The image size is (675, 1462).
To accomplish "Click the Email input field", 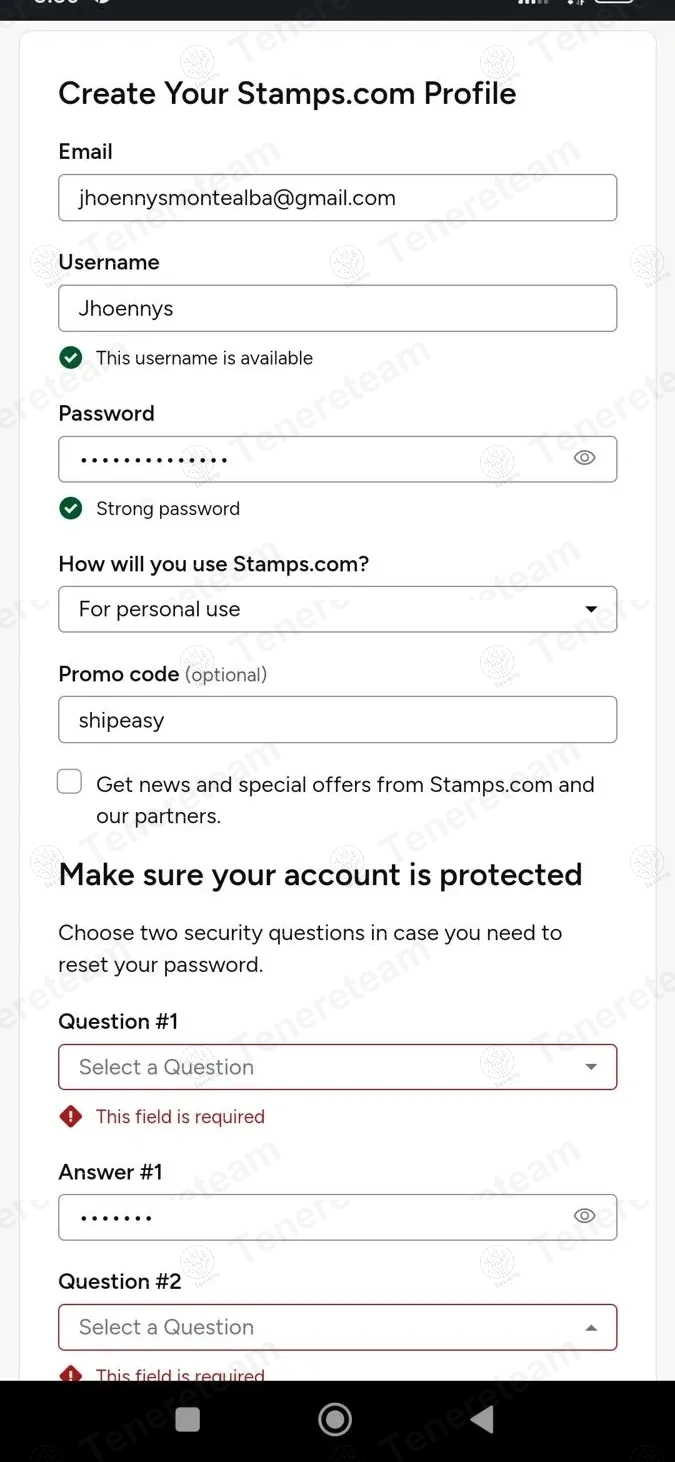I will [x=337, y=198].
